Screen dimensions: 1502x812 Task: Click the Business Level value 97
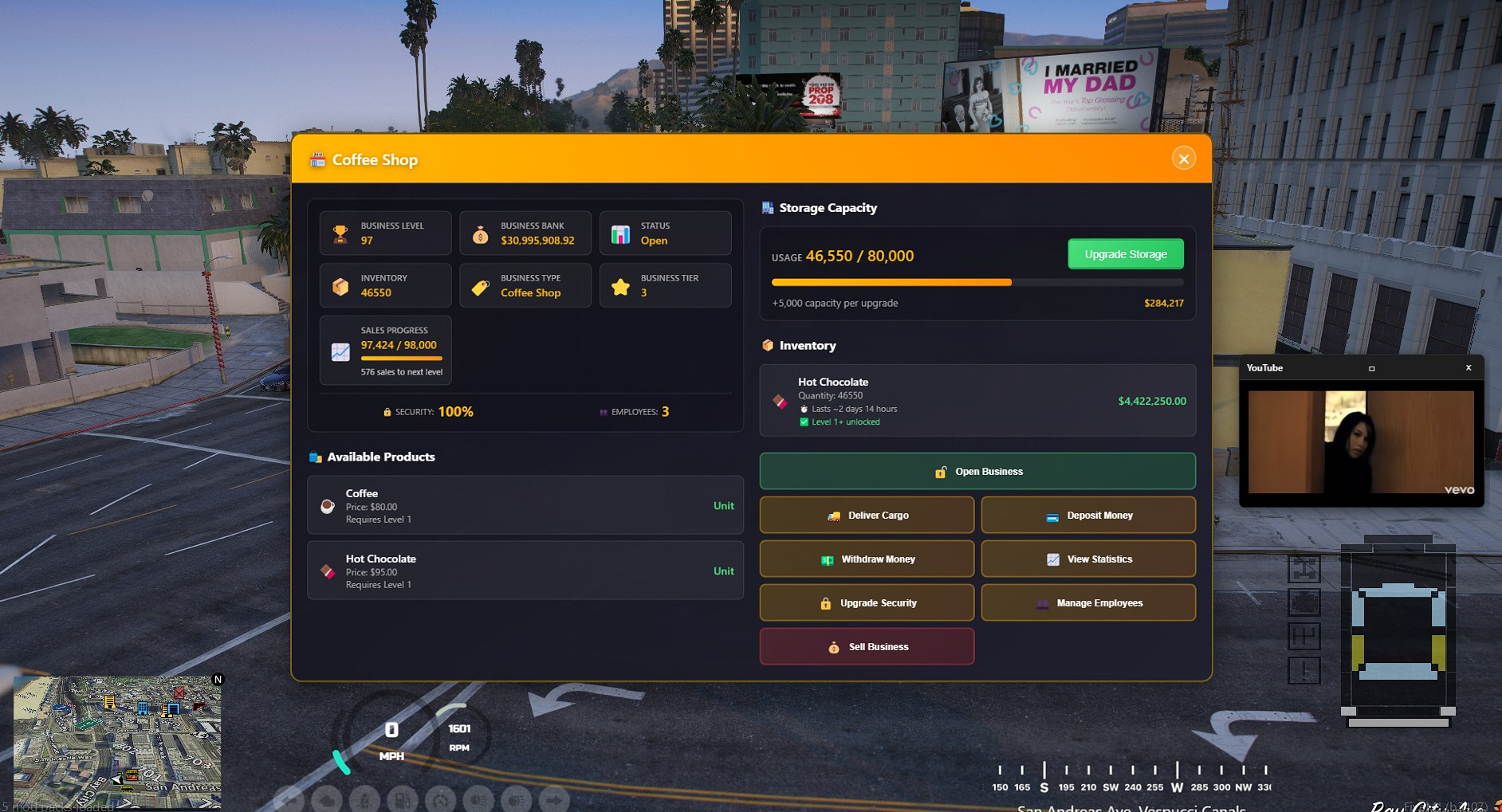coord(367,241)
